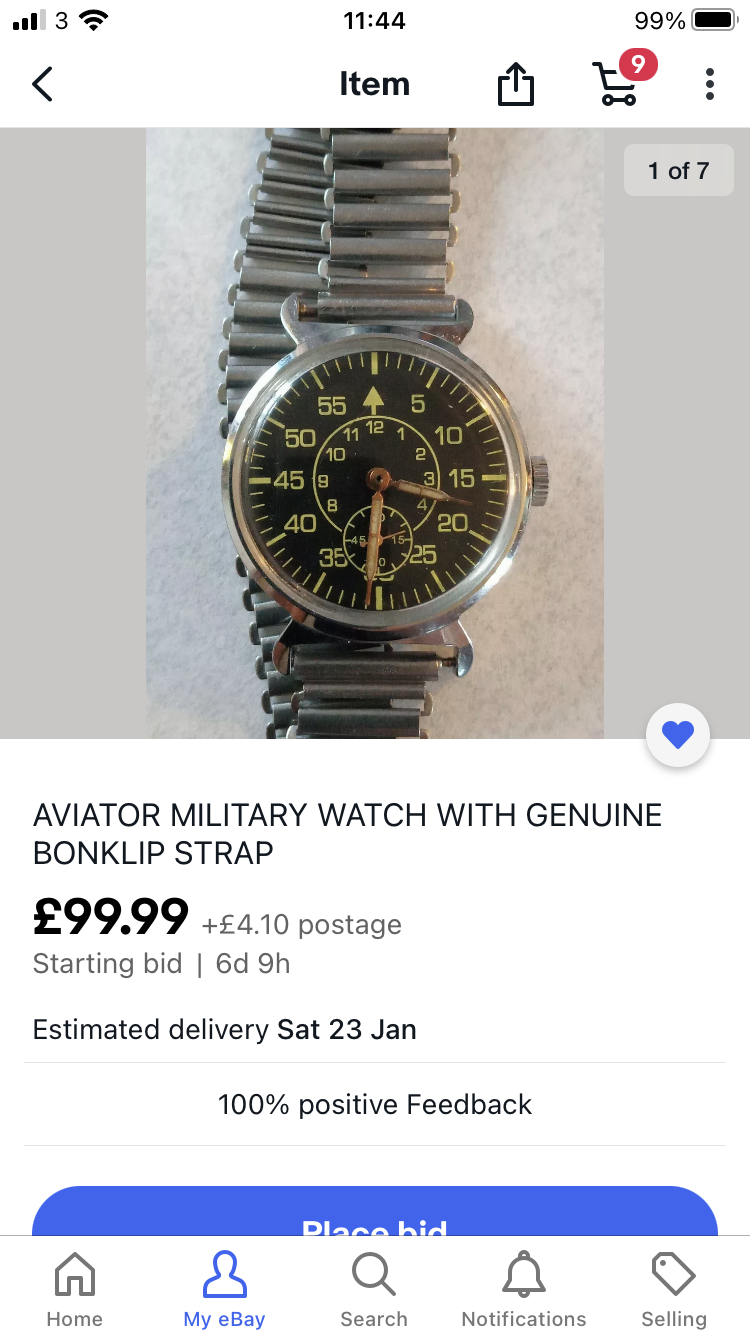Open the aviator watch photo
The image size is (750, 1334).
(375, 433)
